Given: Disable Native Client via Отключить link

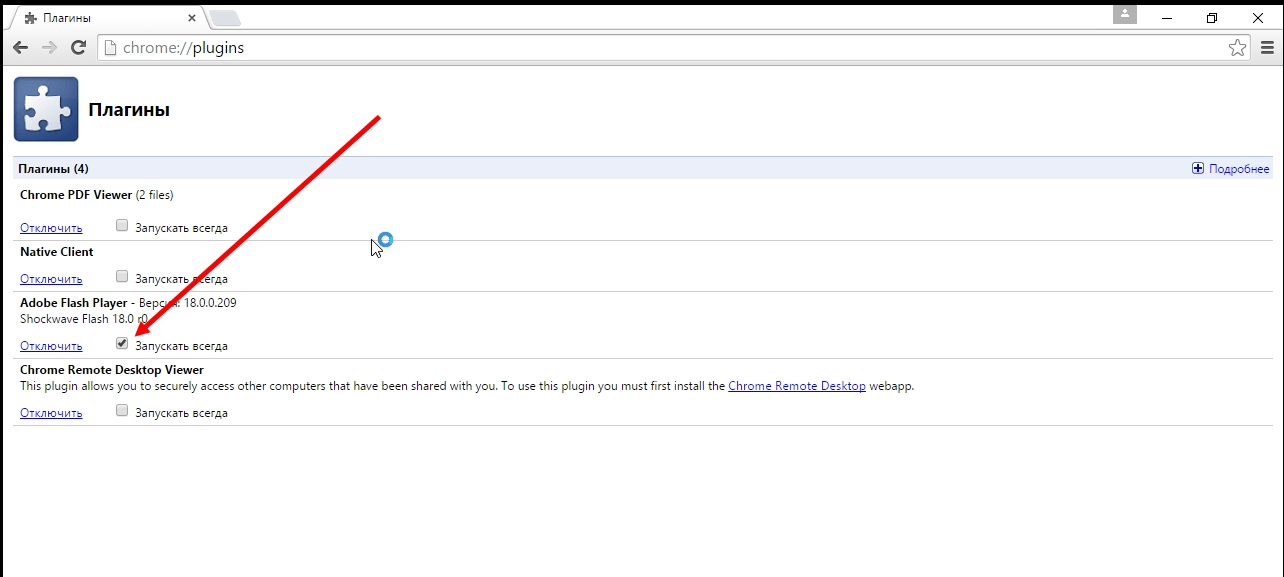Looking at the screenshot, I should point(51,279).
